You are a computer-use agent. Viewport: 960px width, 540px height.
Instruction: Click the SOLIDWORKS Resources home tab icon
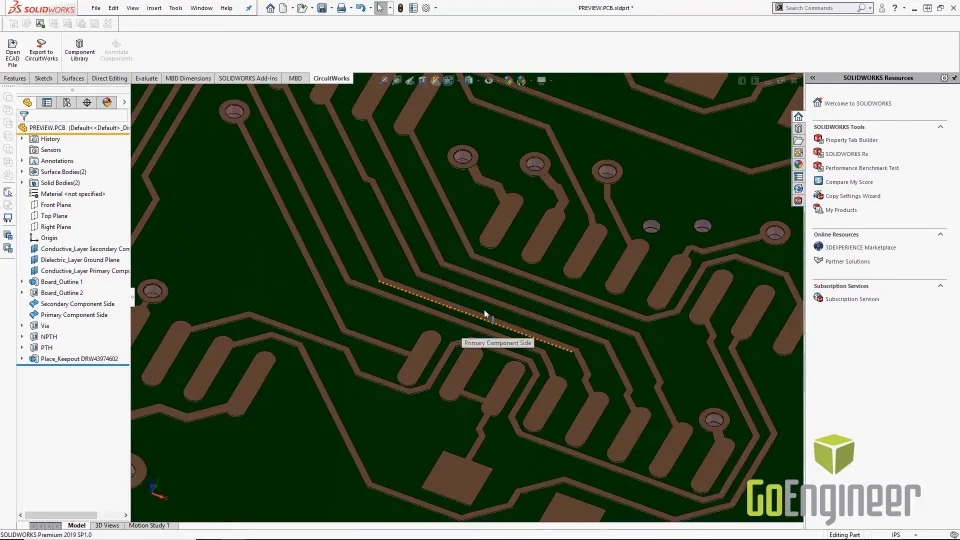tap(798, 116)
